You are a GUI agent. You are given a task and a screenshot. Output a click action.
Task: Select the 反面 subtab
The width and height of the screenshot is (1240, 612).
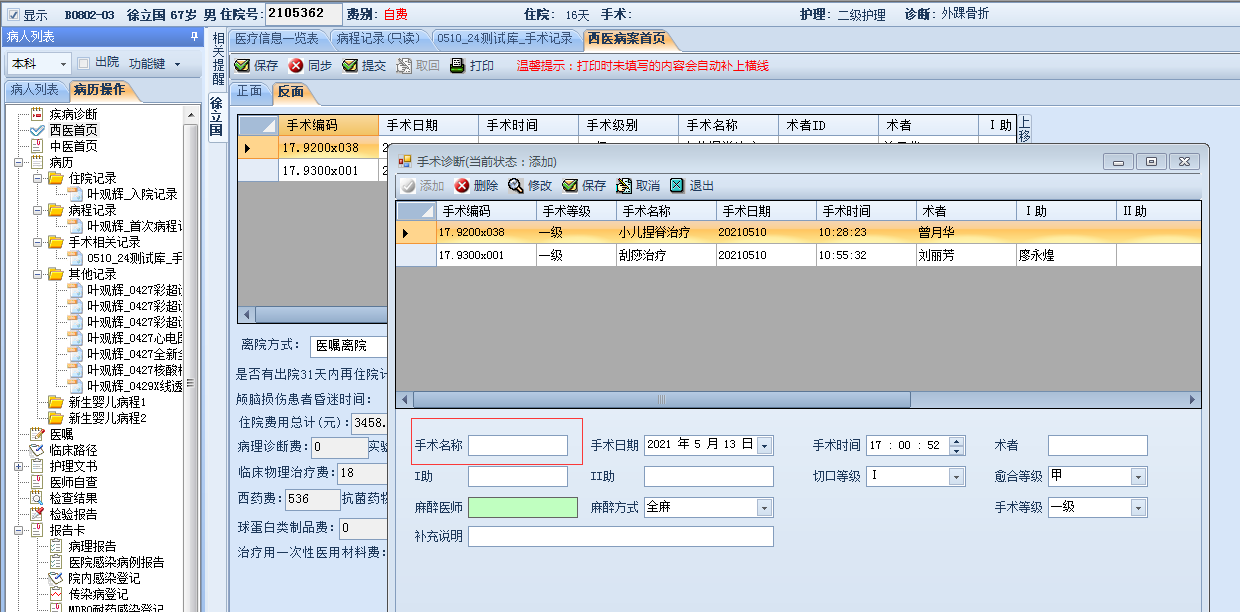291,91
